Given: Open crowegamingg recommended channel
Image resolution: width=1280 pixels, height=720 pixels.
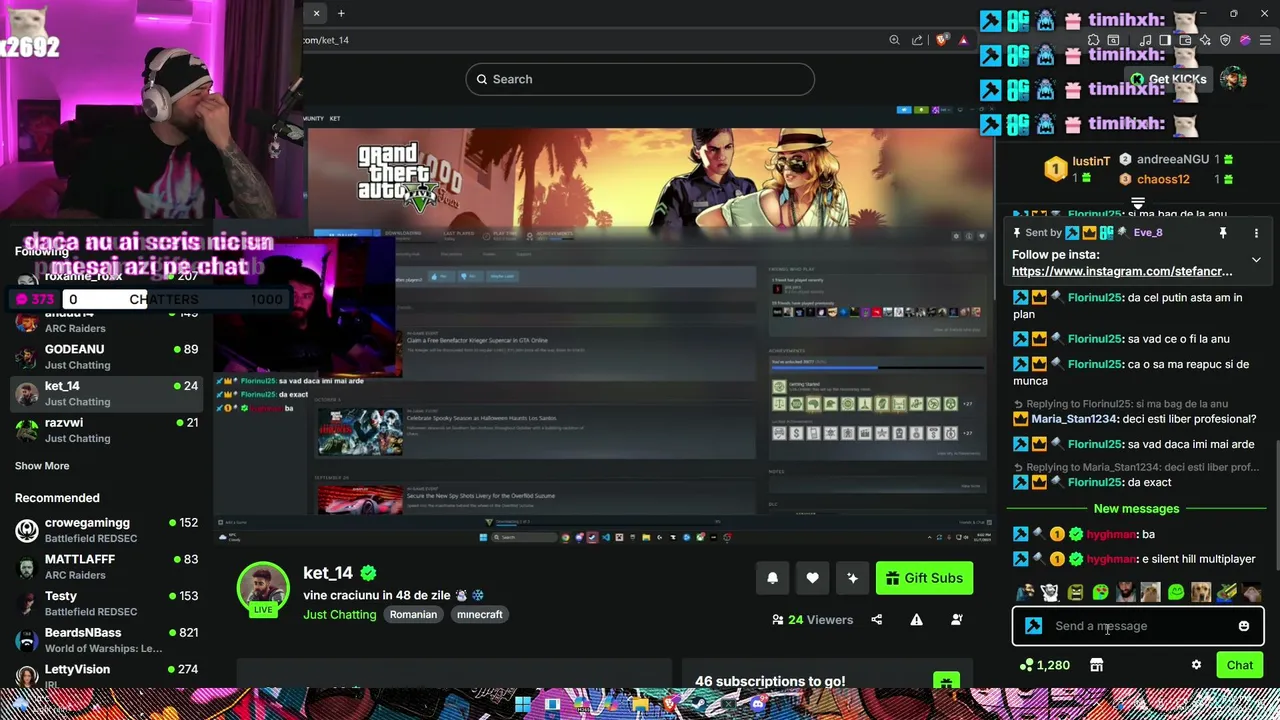Looking at the screenshot, I should (x=107, y=530).
